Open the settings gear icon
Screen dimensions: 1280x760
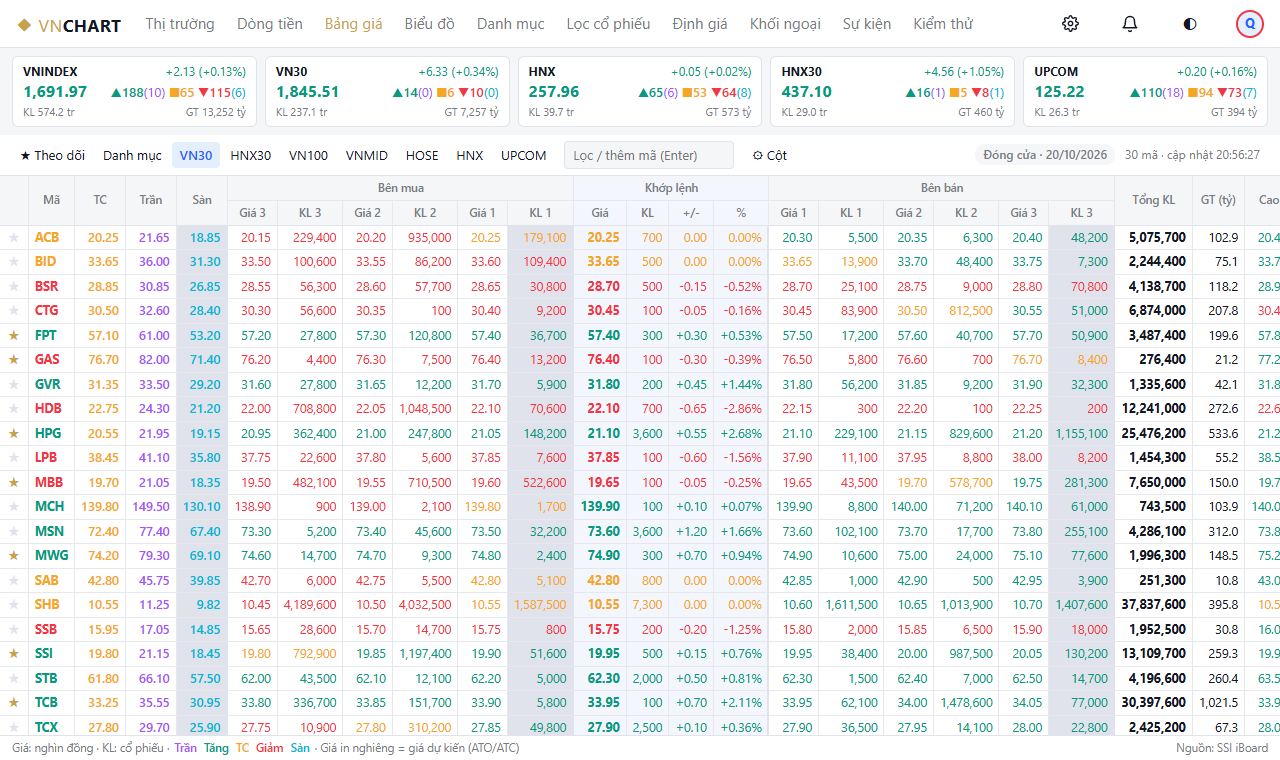tap(1070, 24)
